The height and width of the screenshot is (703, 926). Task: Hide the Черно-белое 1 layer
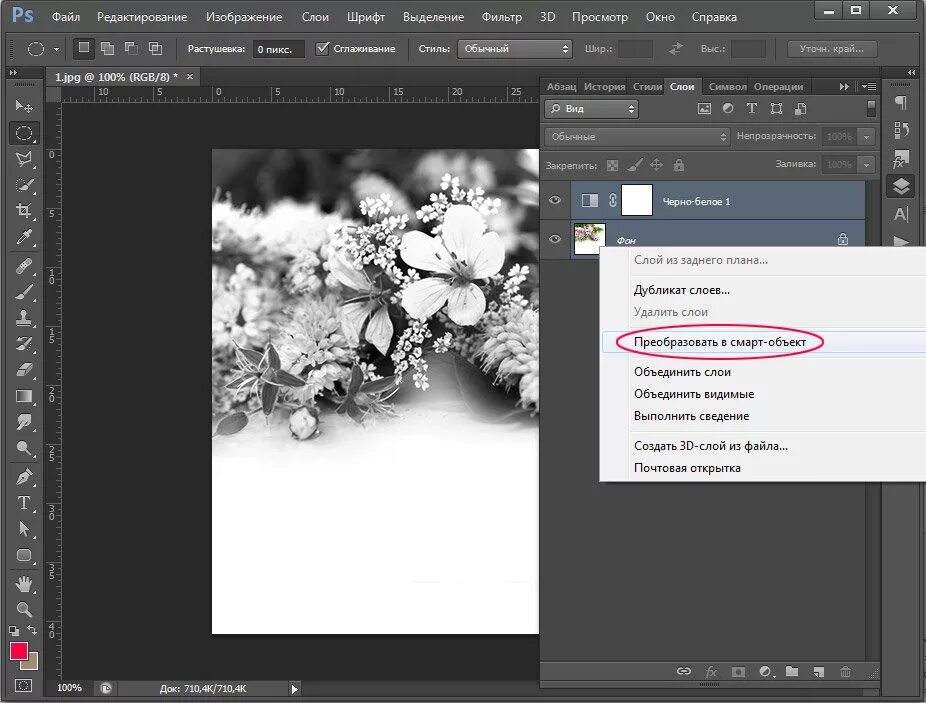point(555,201)
